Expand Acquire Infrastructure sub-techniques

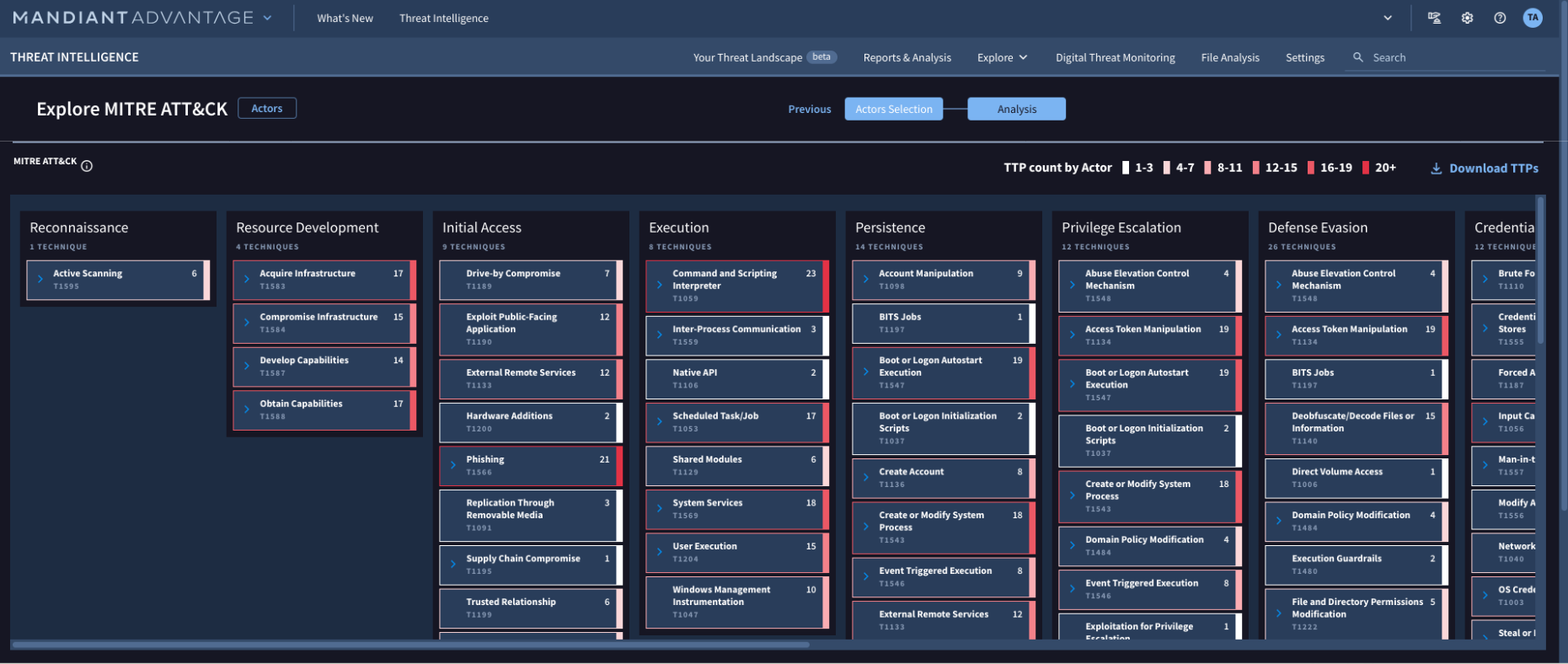pyautogui.click(x=247, y=279)
